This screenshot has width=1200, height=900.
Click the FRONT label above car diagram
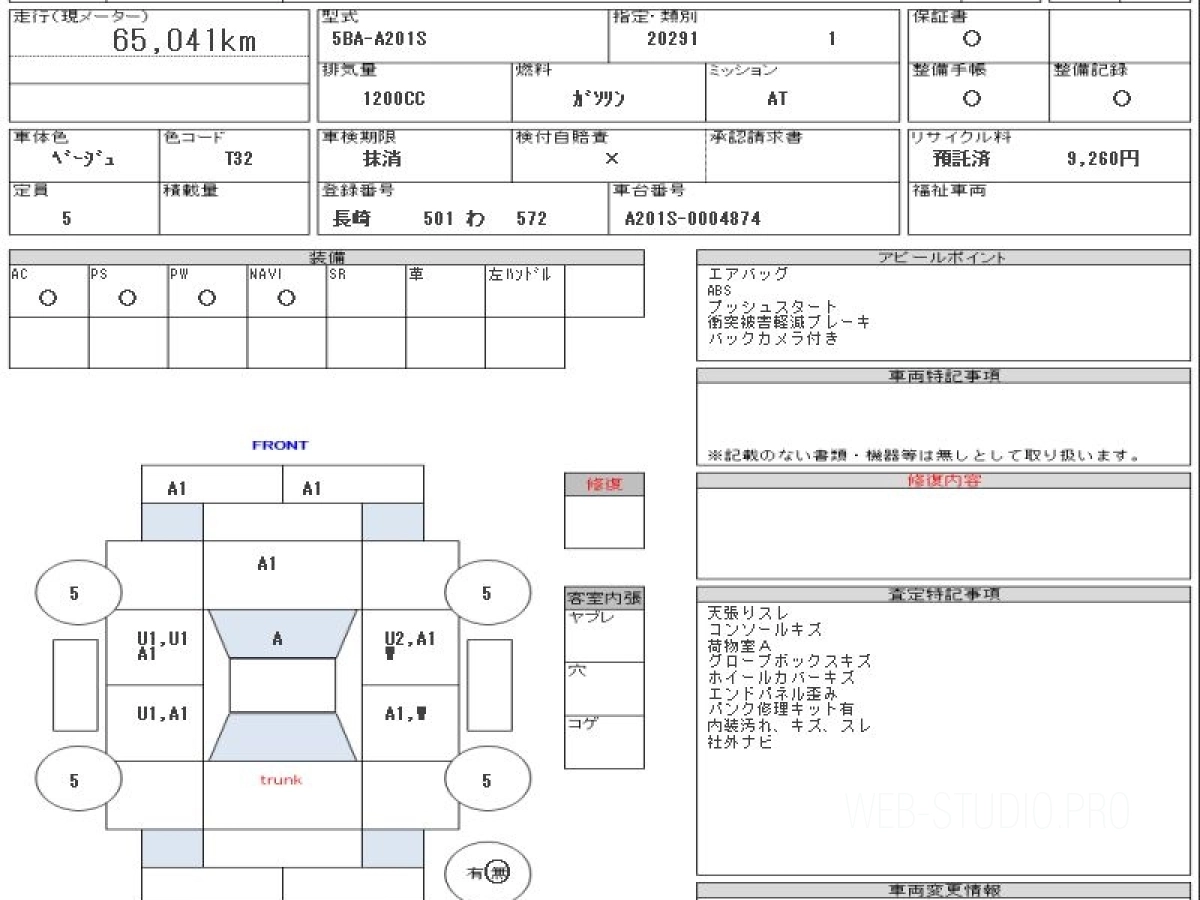pyautogui.click(x=280, y=445)
